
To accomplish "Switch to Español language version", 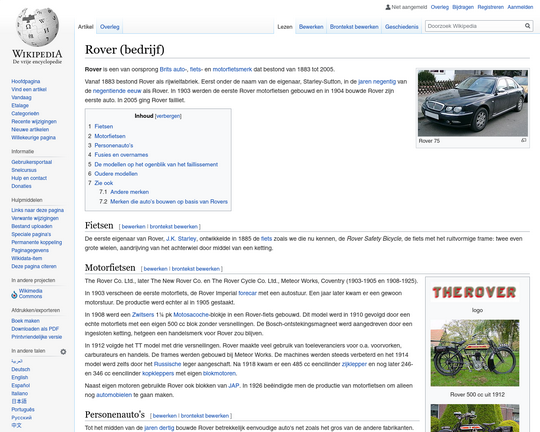I will point(21,385).
